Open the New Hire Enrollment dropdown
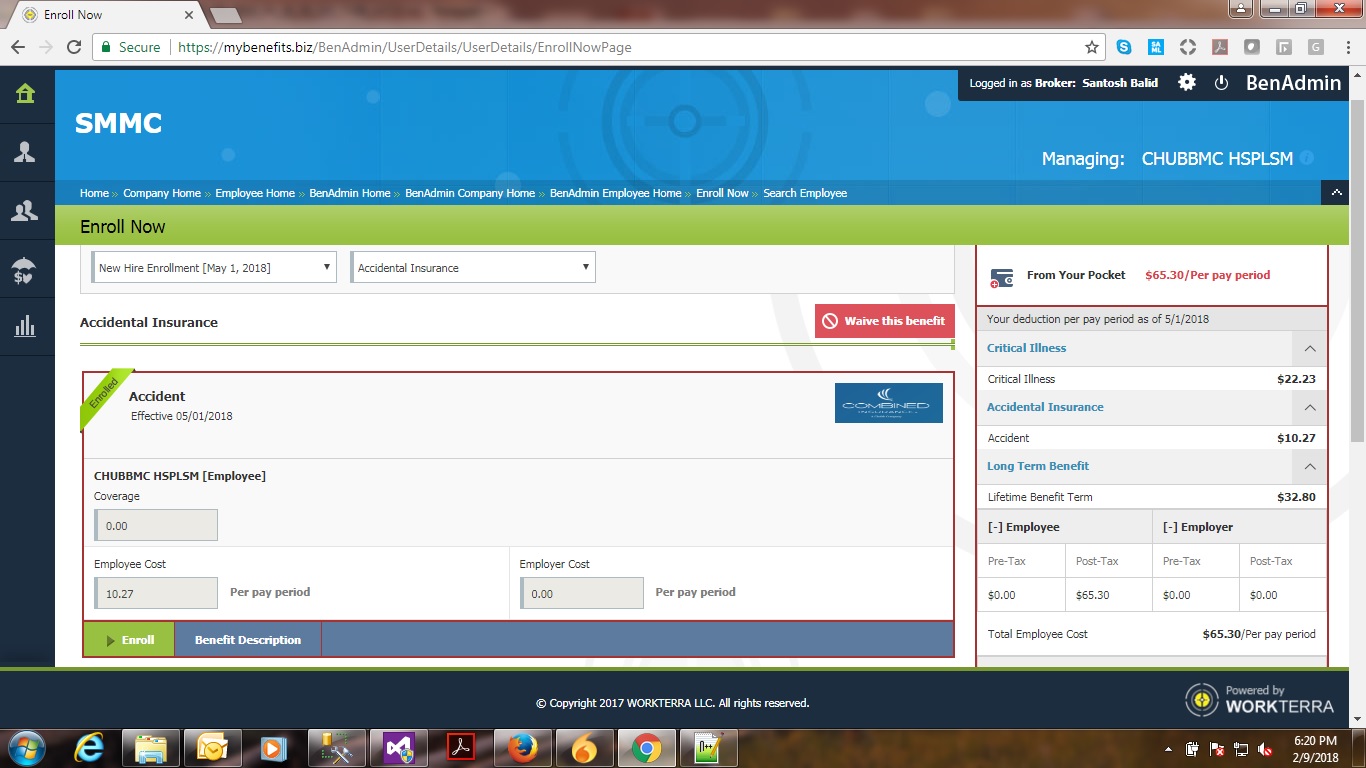Screen dimensions: 1366x768 click(214, 268)
